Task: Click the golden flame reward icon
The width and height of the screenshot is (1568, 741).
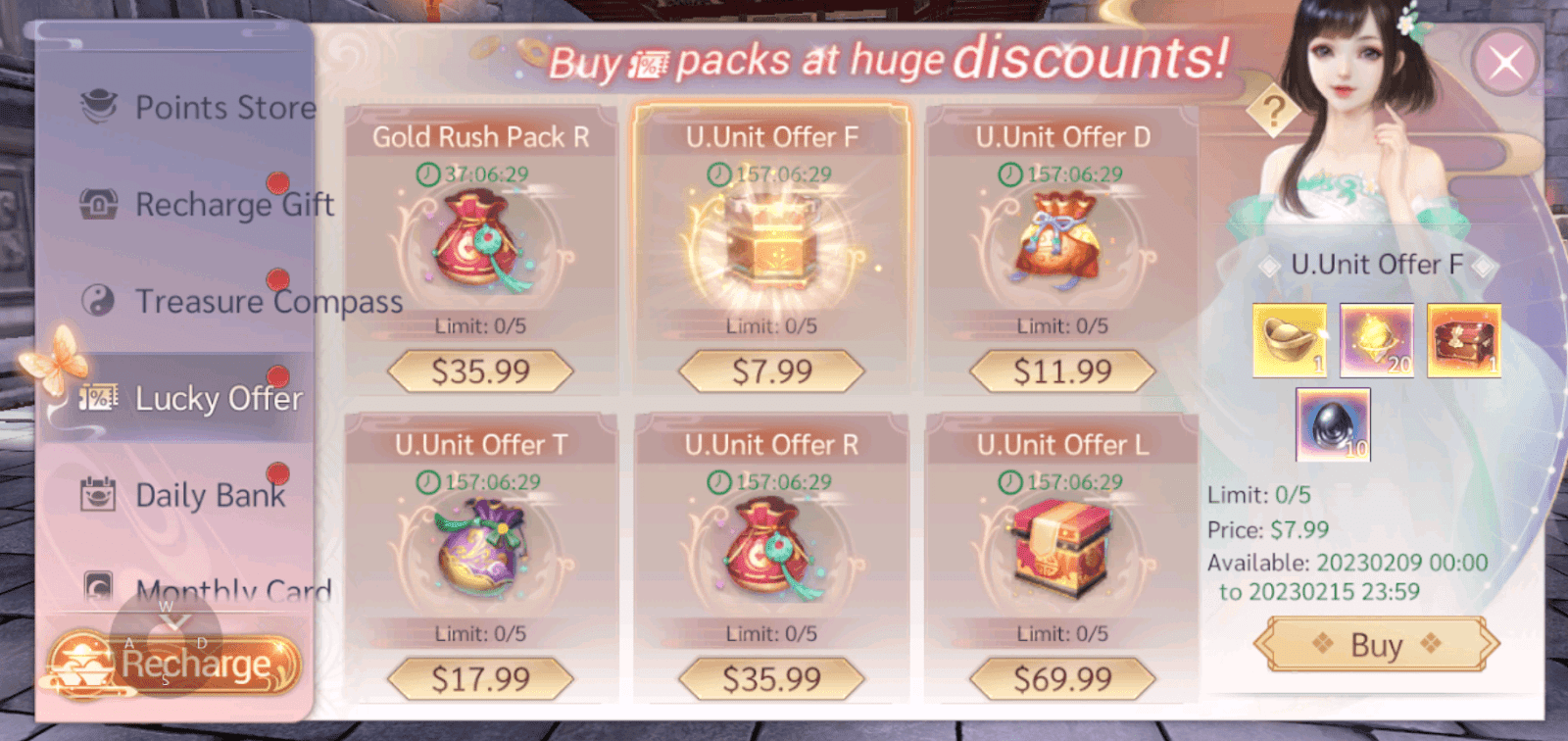Action: [1377, 340]
